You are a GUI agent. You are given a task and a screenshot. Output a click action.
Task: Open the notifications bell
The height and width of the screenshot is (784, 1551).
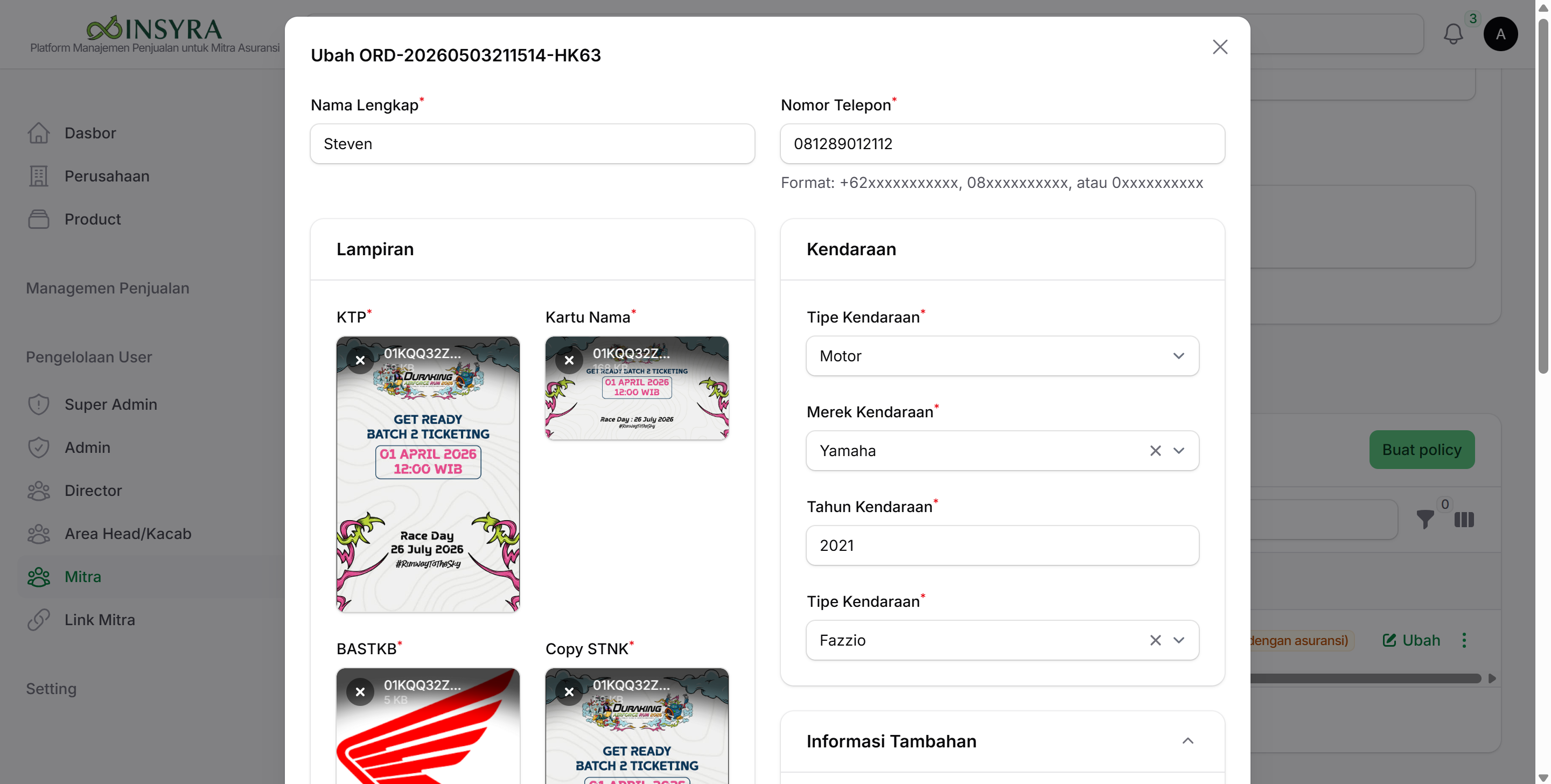(1453, 34)
